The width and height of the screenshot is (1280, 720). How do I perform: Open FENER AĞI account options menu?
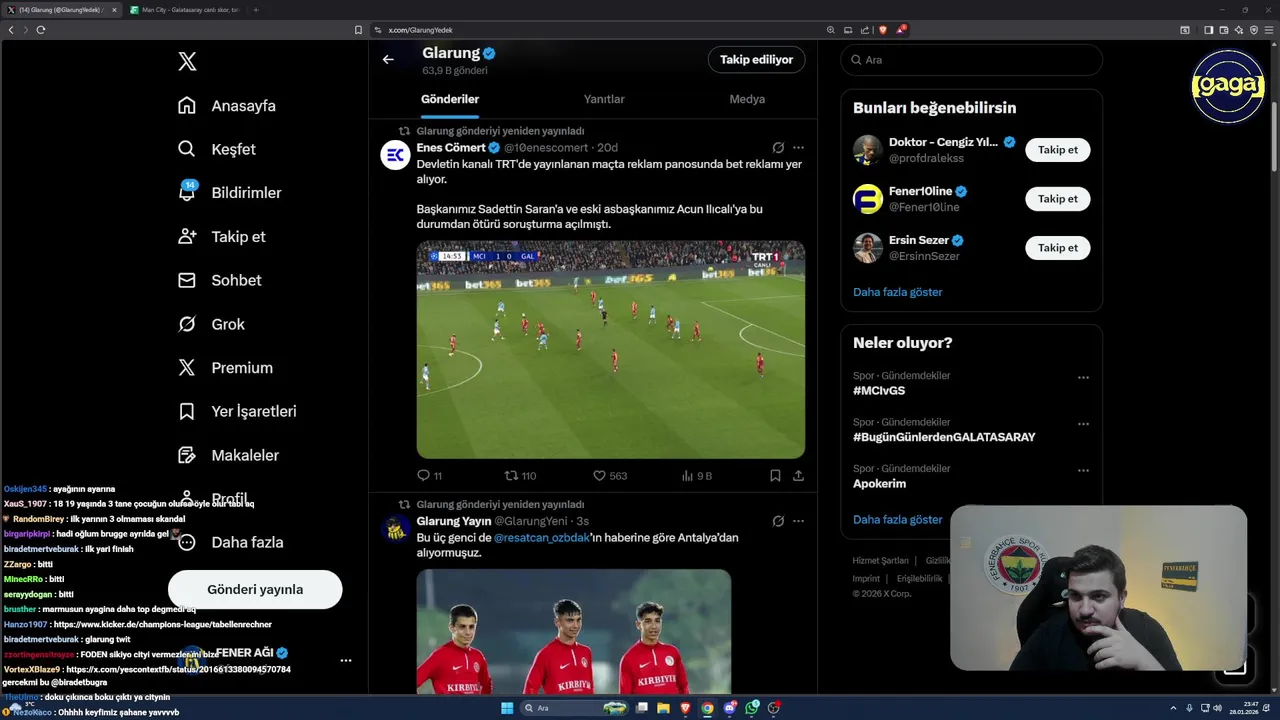coord(345,661)
